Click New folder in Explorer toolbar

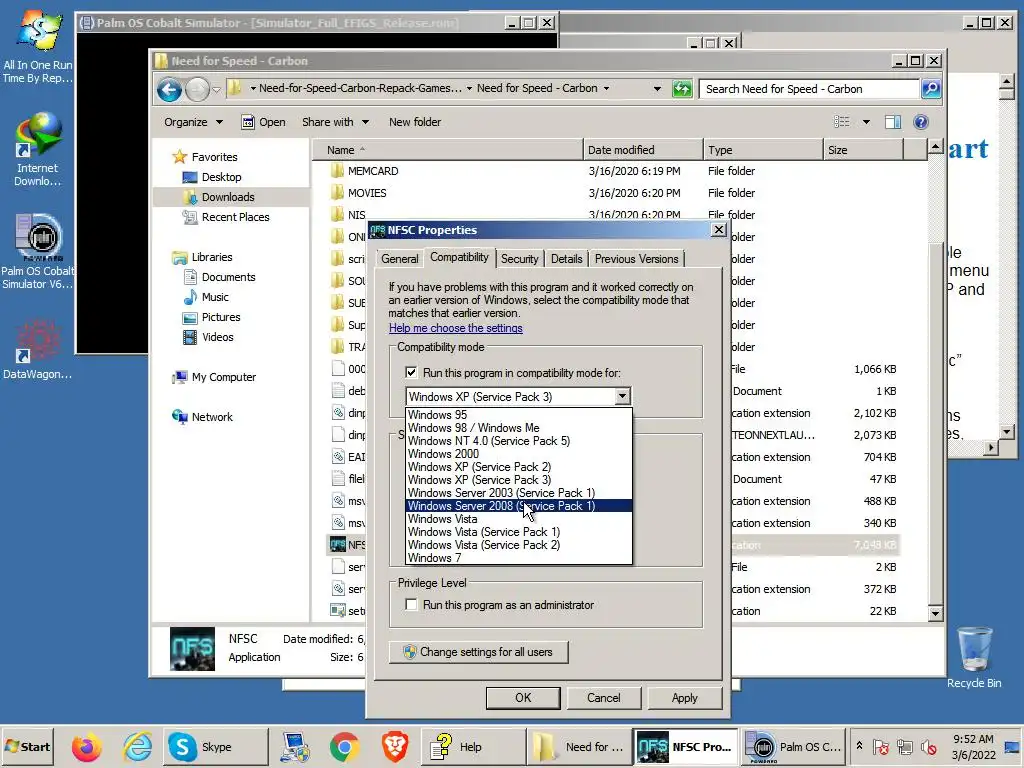(415, 122)
